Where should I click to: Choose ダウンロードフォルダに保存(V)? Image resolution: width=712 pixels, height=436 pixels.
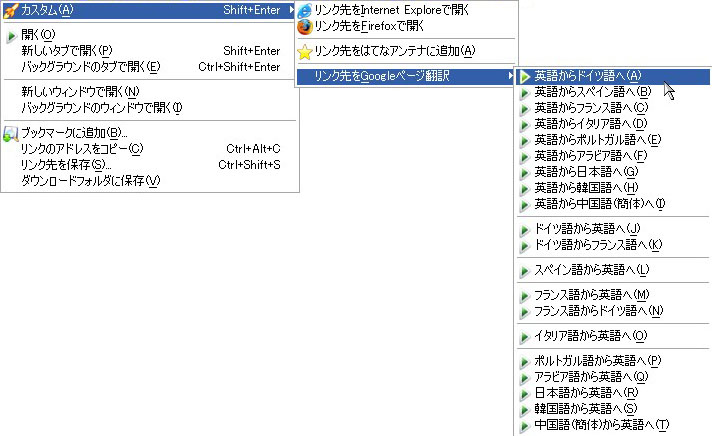(x=149, y=181)
